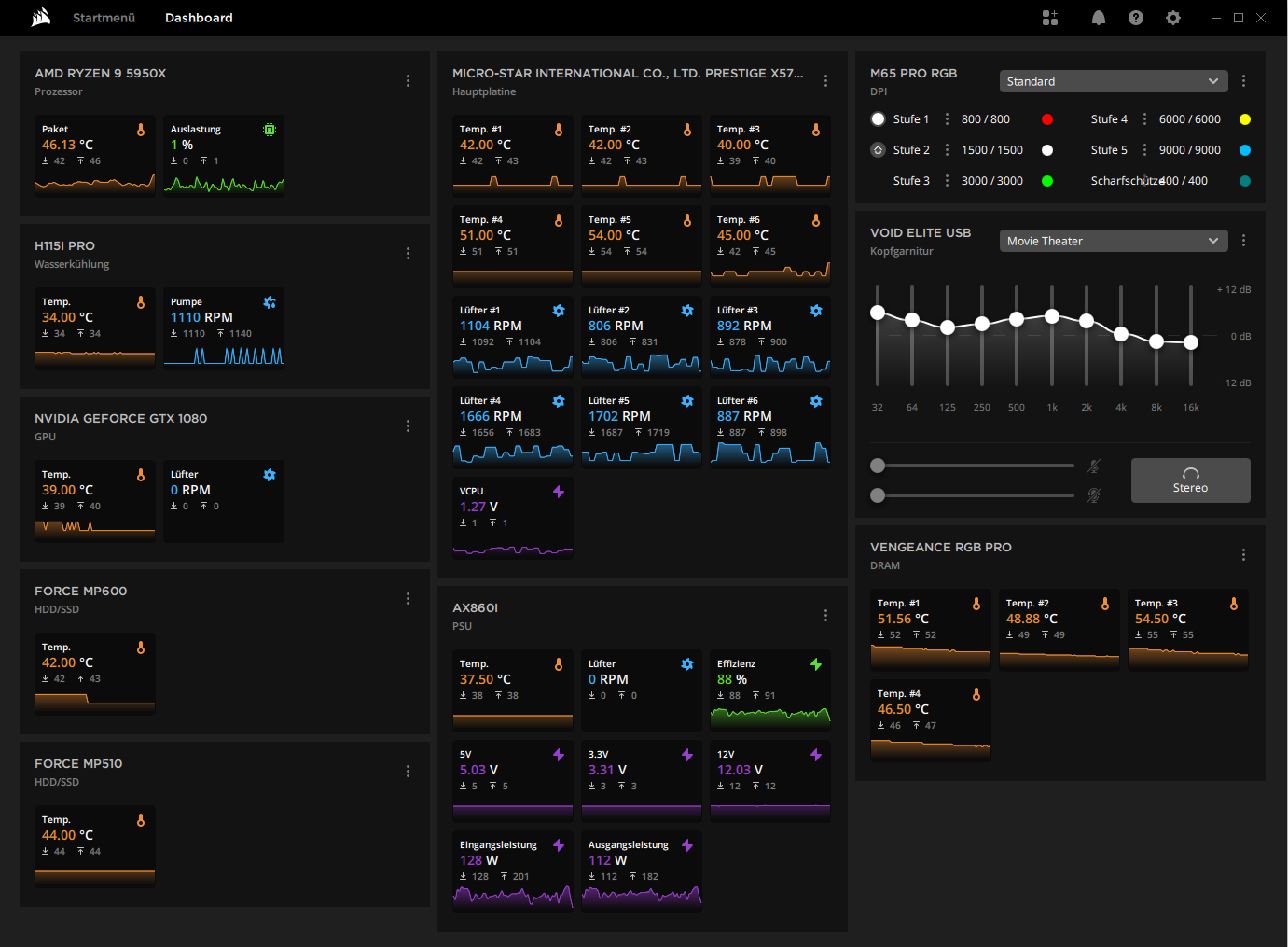
Task: Open VOID ELITE USB card options menu
Action: tap(1243, 241)
